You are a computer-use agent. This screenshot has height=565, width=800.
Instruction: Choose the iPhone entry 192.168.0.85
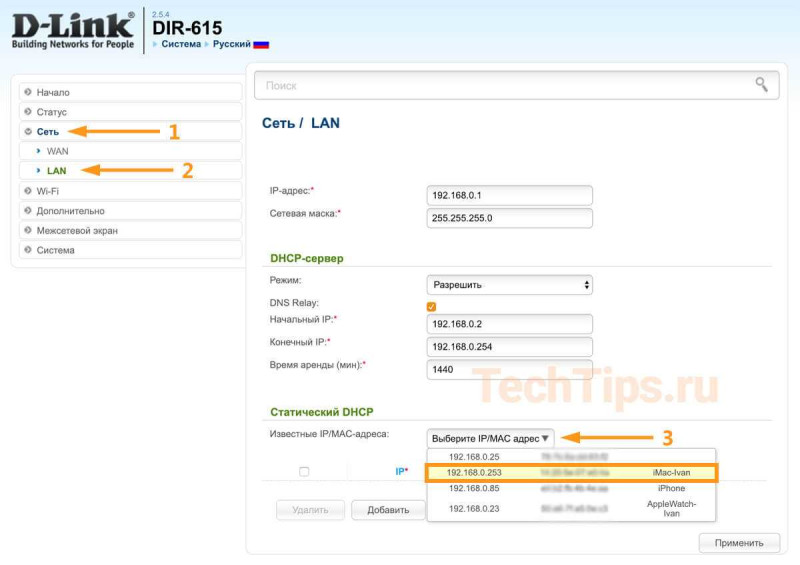click(571, 488)
